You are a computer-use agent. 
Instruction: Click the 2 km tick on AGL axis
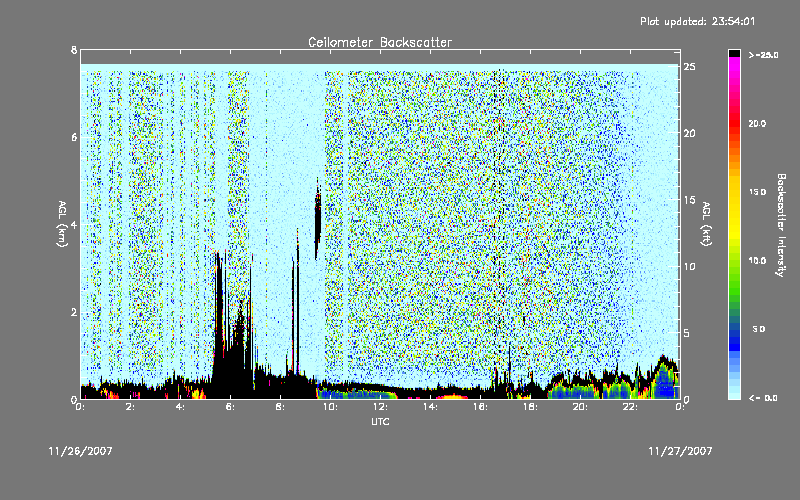click(74, 312)
